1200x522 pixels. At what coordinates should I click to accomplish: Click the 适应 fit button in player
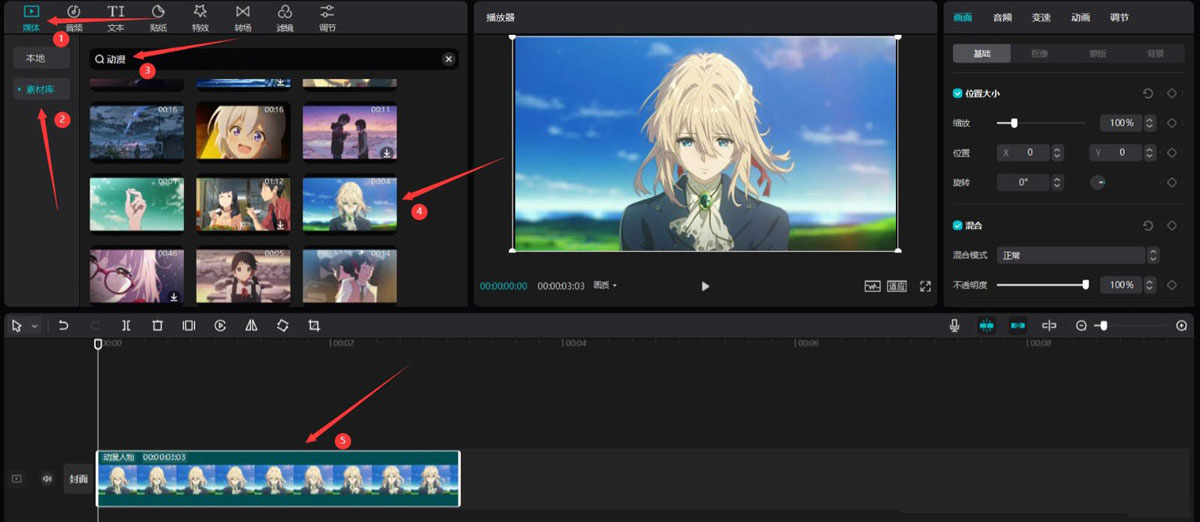[x=897, y=286]
